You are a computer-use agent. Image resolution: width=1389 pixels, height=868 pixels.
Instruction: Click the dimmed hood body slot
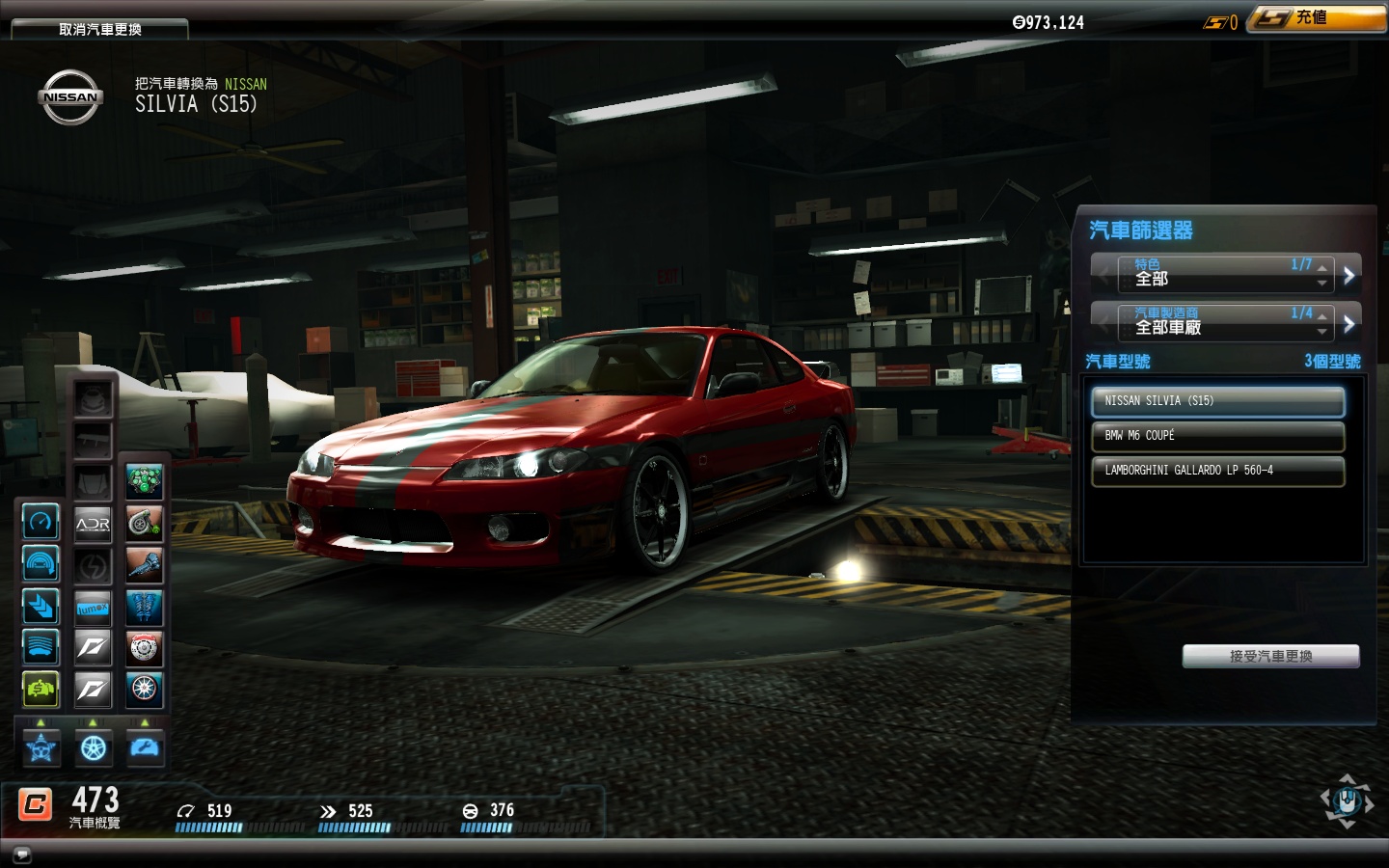[94, 481]
